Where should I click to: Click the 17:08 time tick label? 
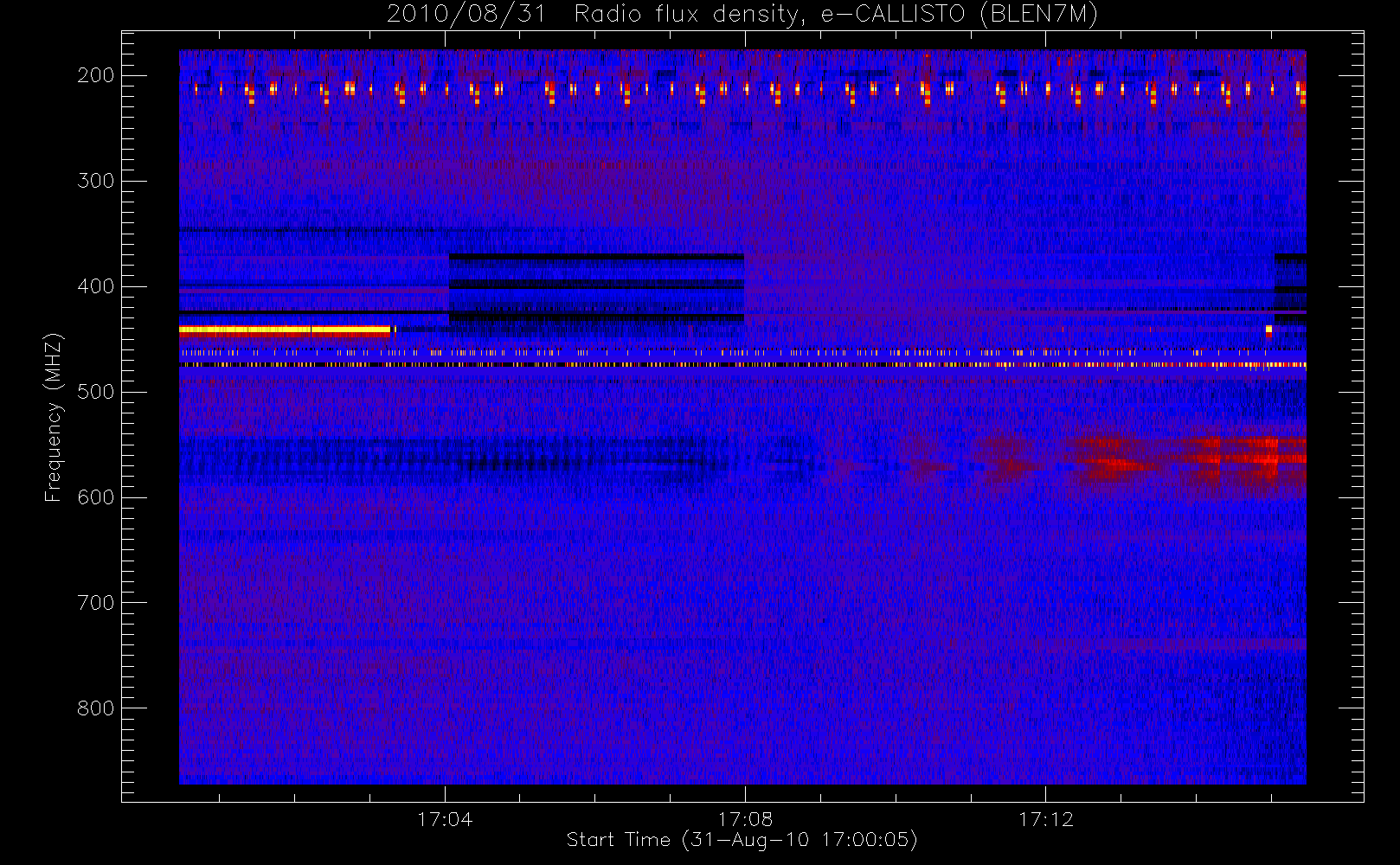click(x=745, y=819)
